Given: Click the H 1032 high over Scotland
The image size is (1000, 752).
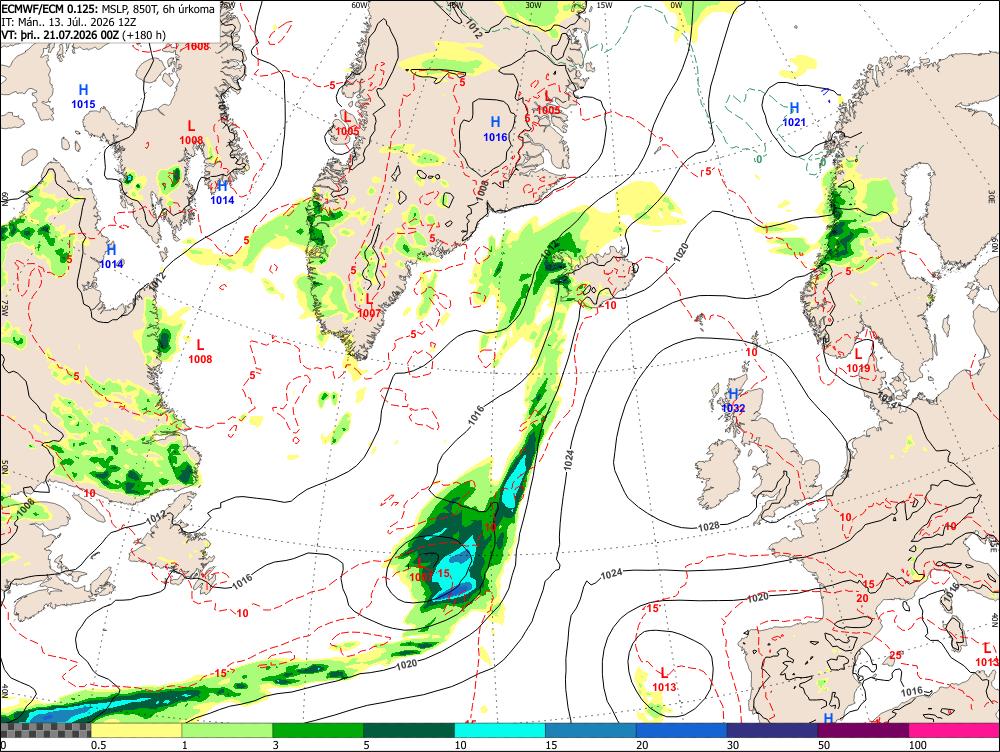Looking at the screenshot, I should (733, 401).
